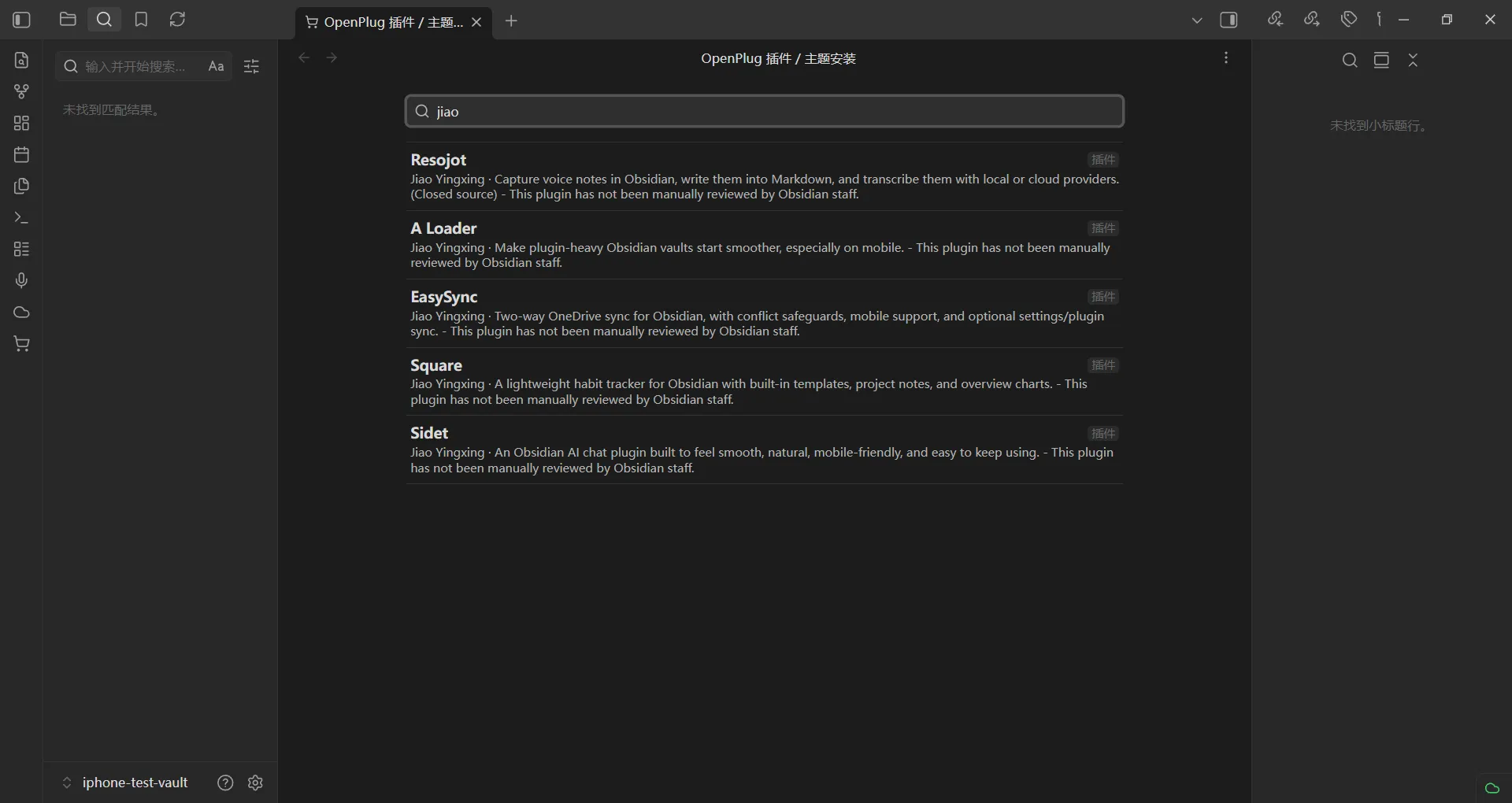Click the 插件 badge on the Sidet row
Viewport: 1512px width, 803px height.
pos(1103,434)
